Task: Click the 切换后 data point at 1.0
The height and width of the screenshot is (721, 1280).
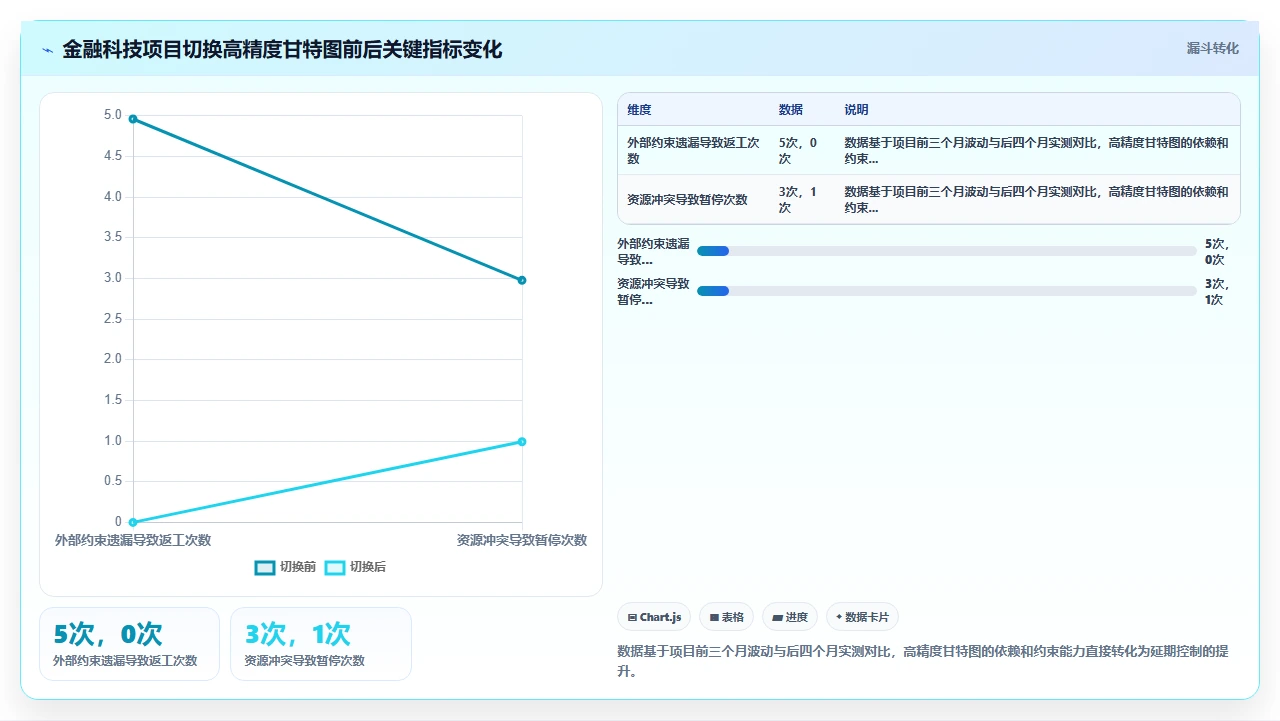Action: click(x=522, y=441)
